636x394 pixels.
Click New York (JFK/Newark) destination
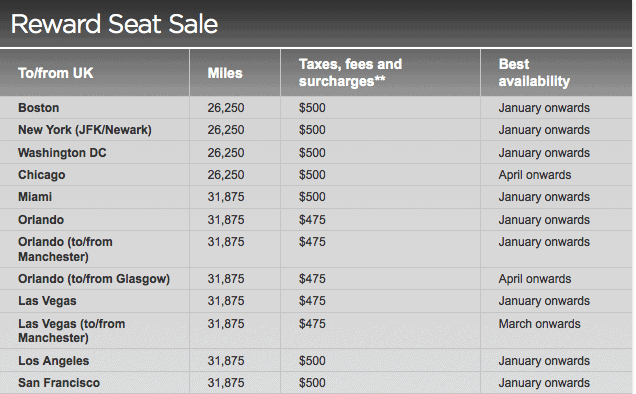[85, 130]
